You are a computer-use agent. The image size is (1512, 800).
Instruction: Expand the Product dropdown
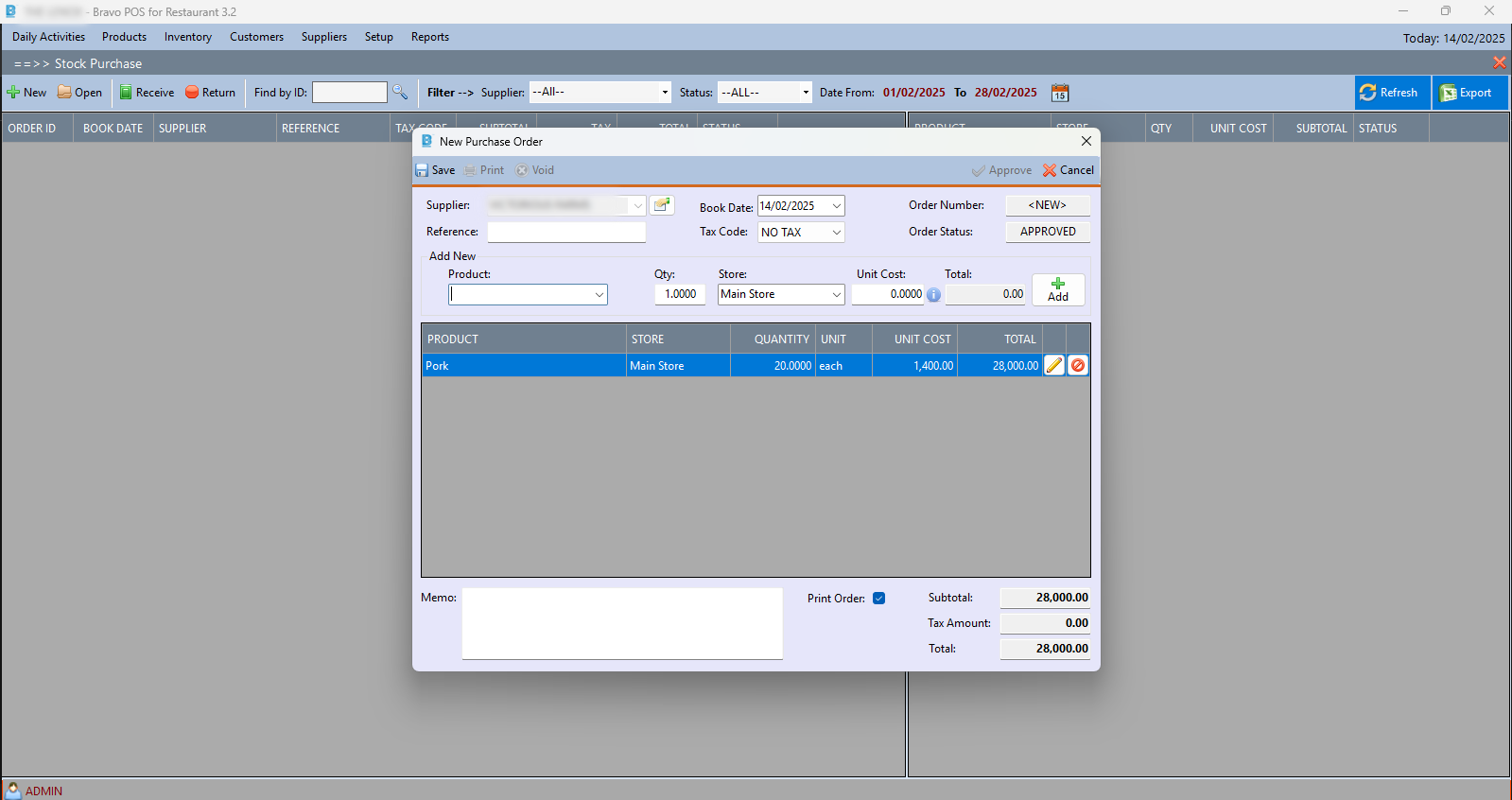click(x=600, y=295)
